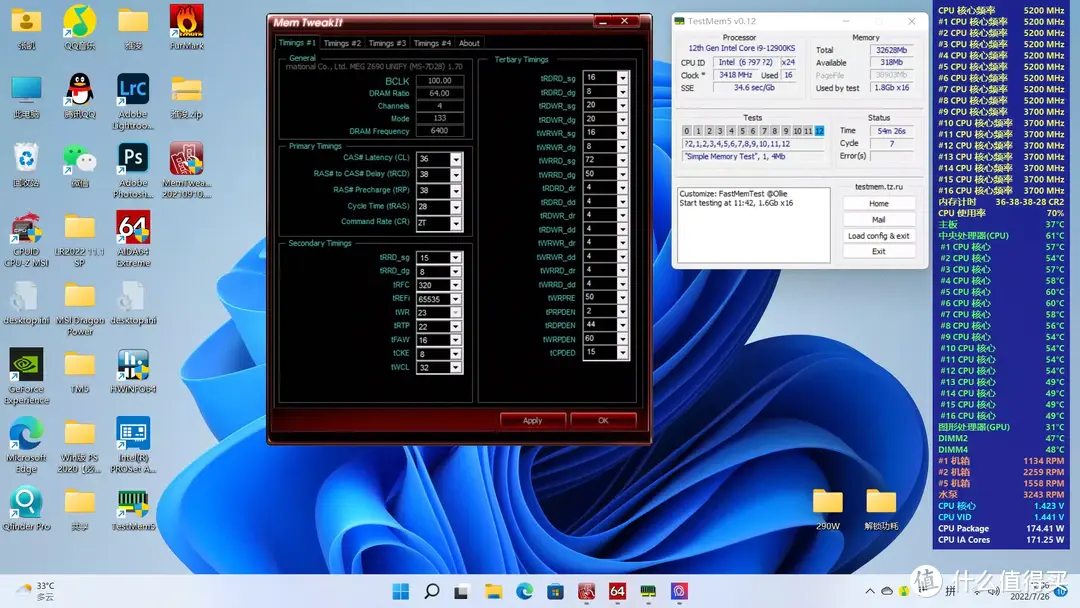
Task: Click the BCLK value field
Action: 439,81
